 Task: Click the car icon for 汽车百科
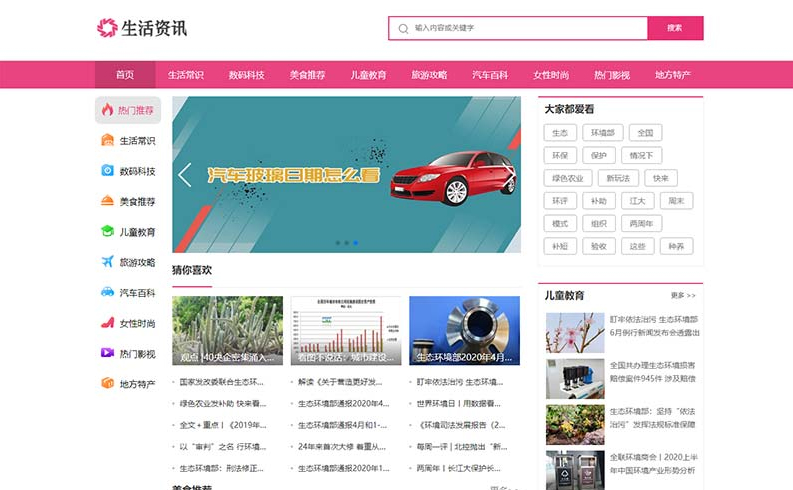click(x=107, y=292)
